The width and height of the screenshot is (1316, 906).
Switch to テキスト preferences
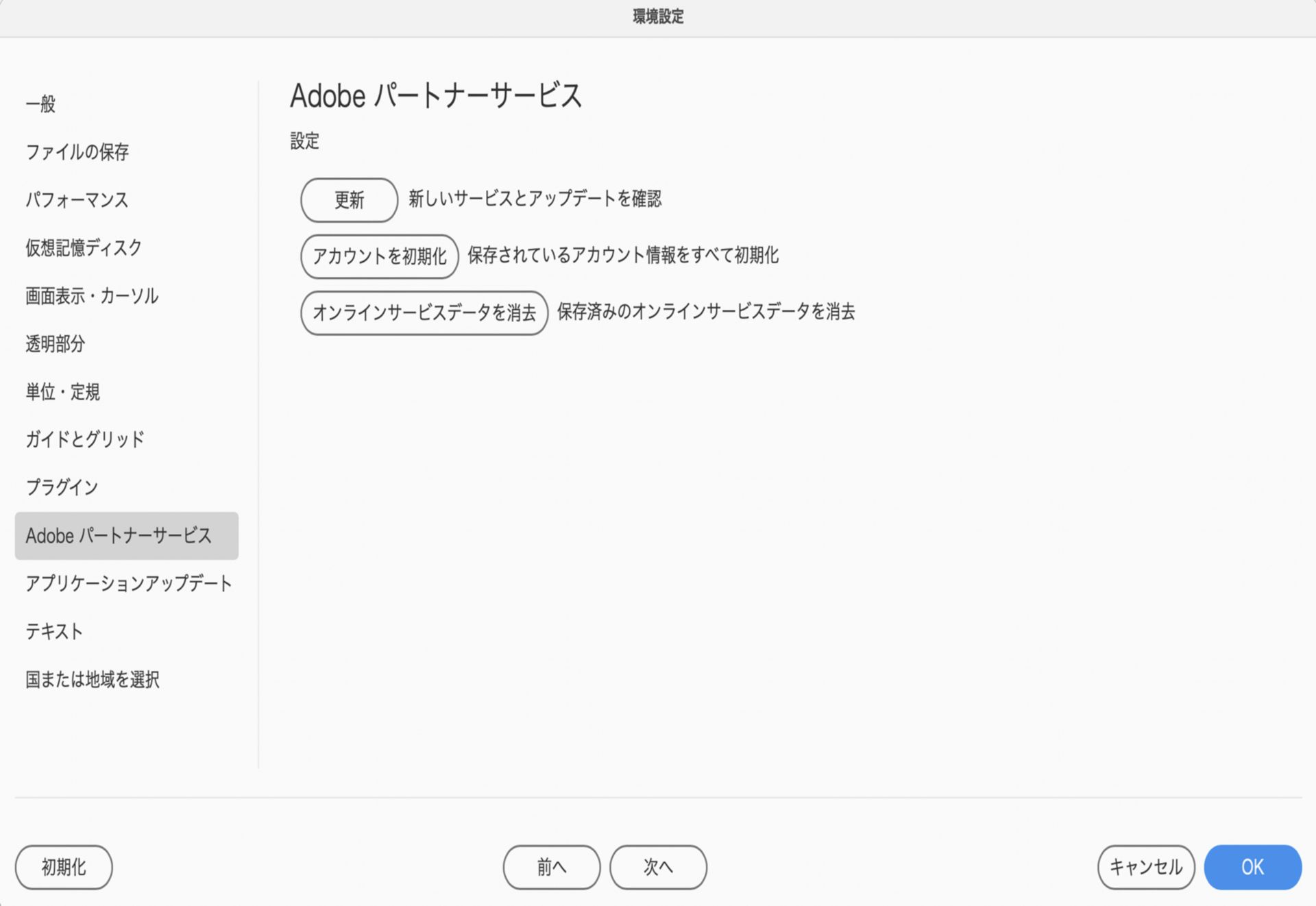click(x=54, y=631)
